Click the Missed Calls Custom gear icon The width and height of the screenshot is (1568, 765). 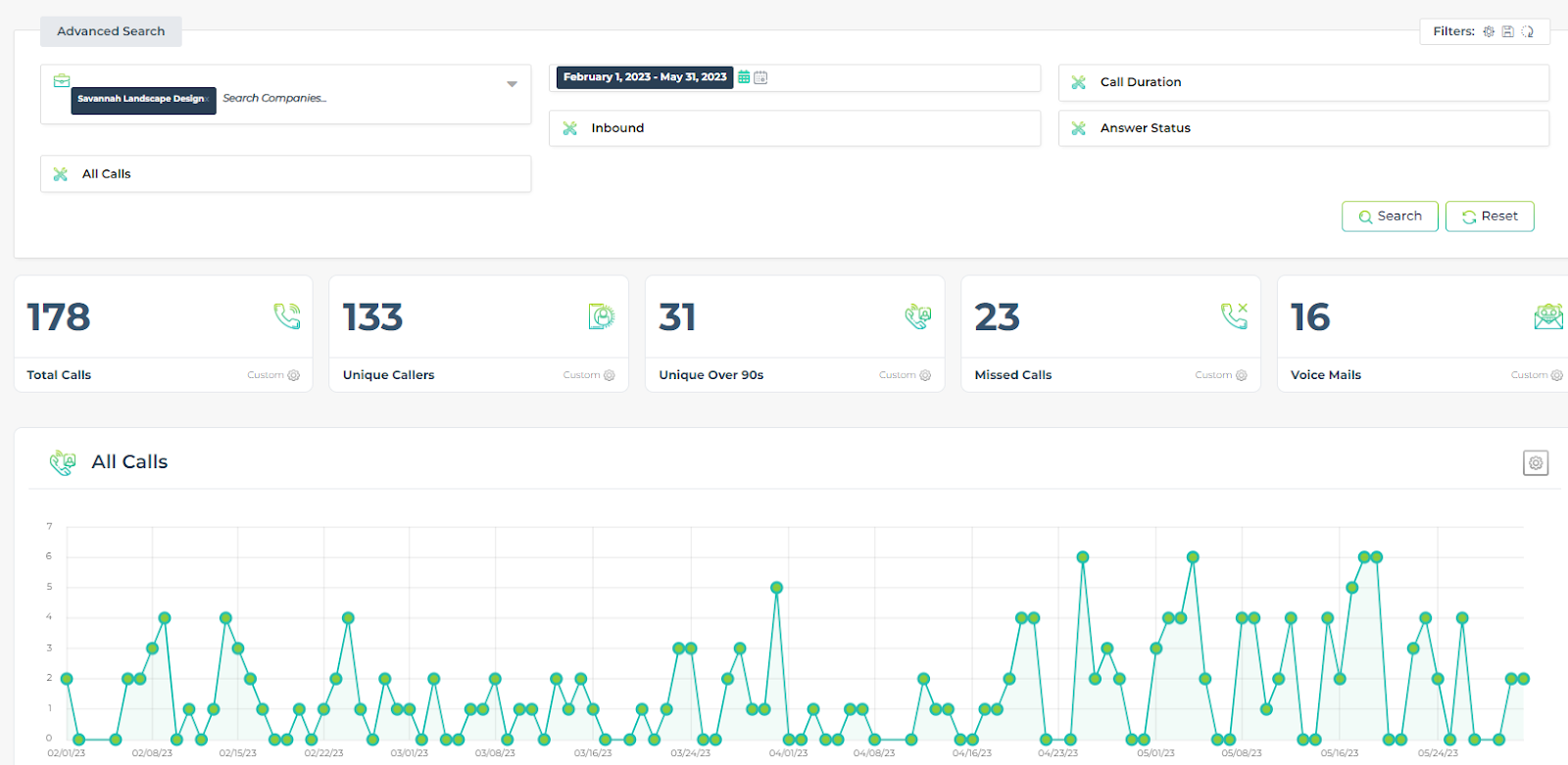[x=1242, y=375]
